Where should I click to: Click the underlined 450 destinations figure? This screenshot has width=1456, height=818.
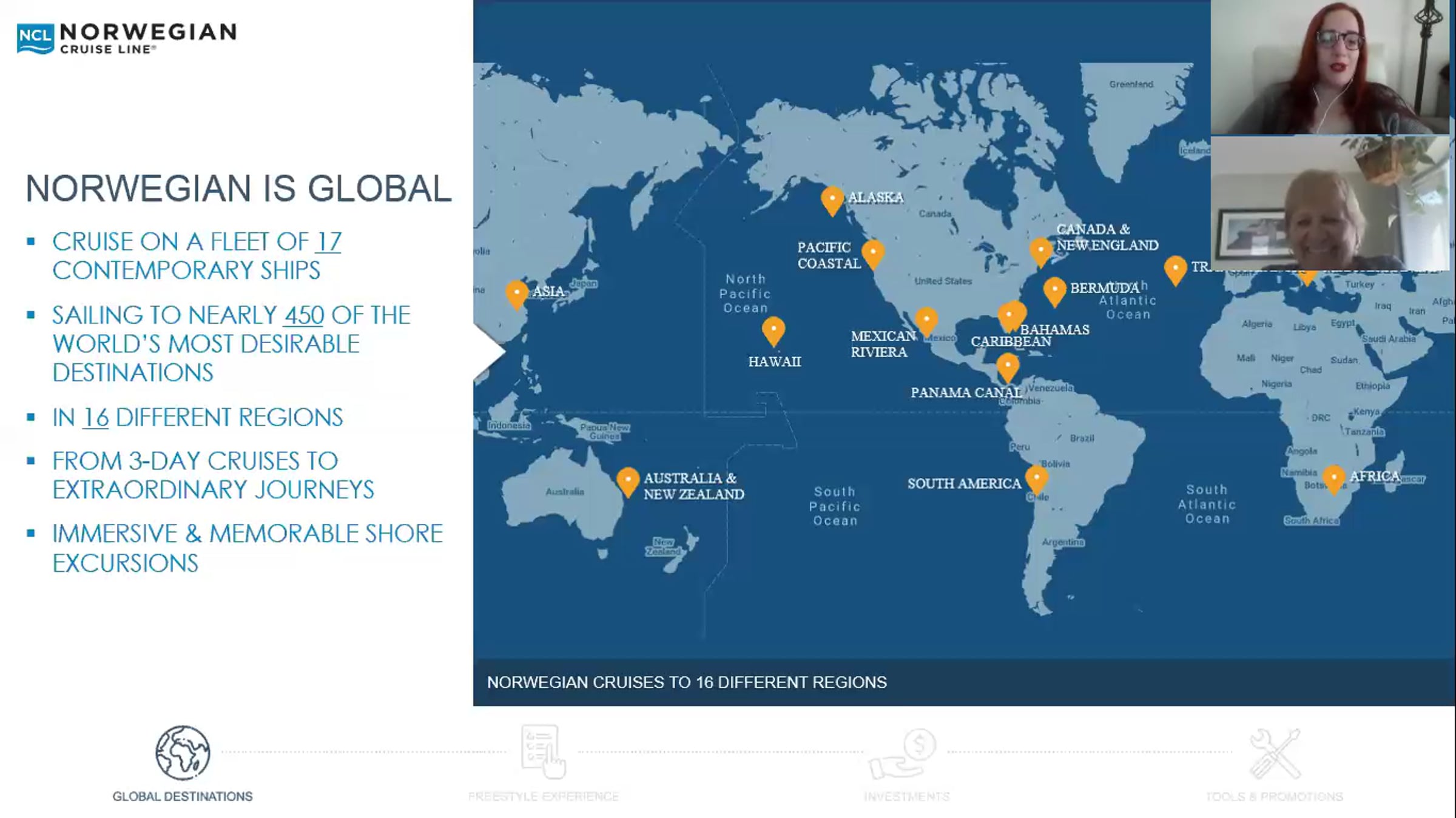click(x=303, y=315)
